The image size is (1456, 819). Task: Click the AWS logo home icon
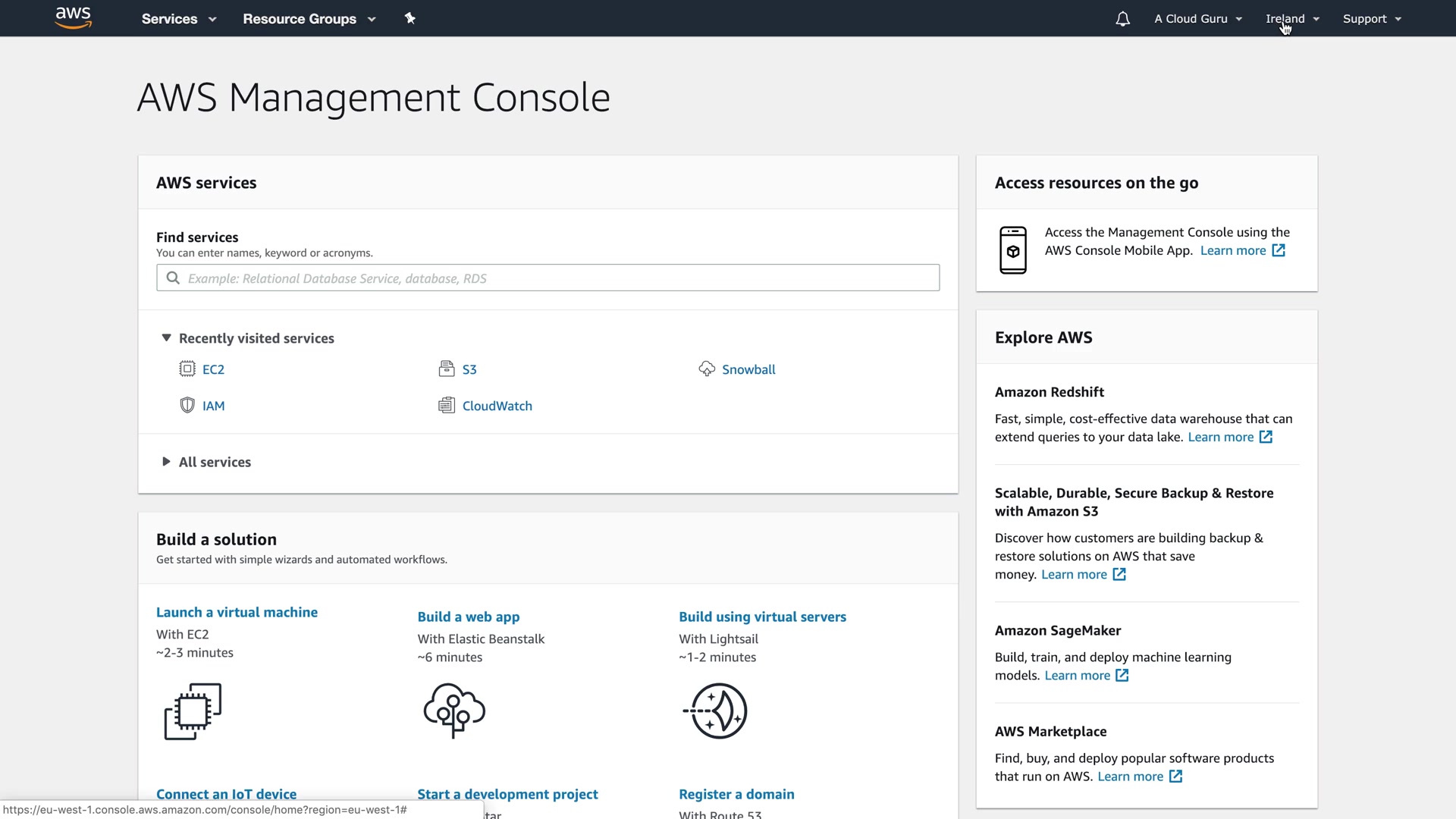point(74,17)
